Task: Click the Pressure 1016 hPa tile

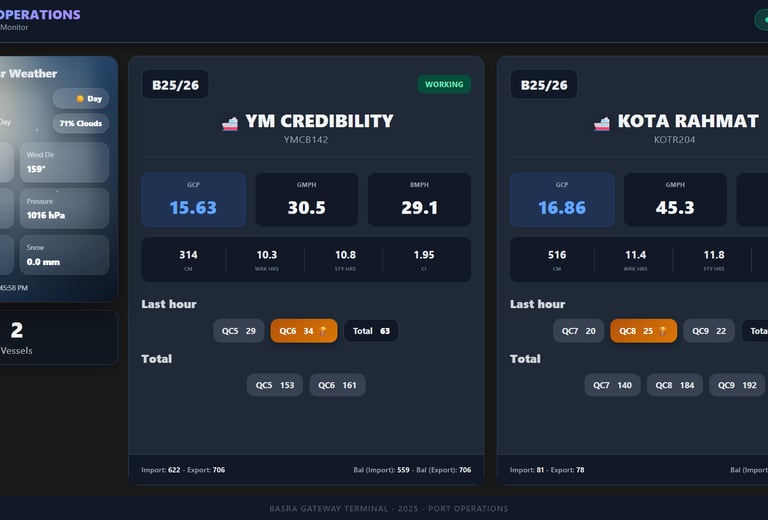Action: tap(64, 209)
